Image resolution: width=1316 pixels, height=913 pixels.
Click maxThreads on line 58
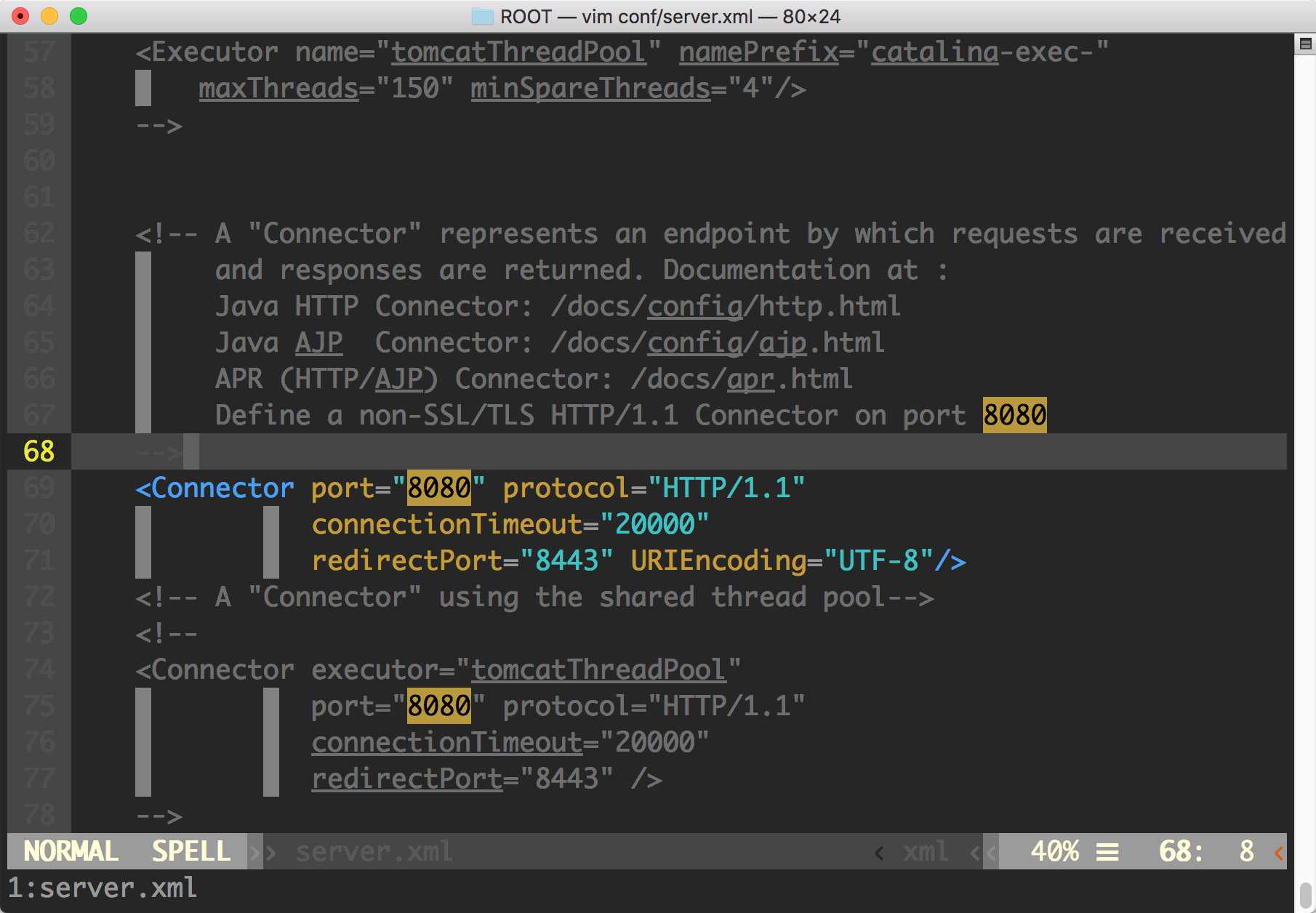click(x=279, y=88)
